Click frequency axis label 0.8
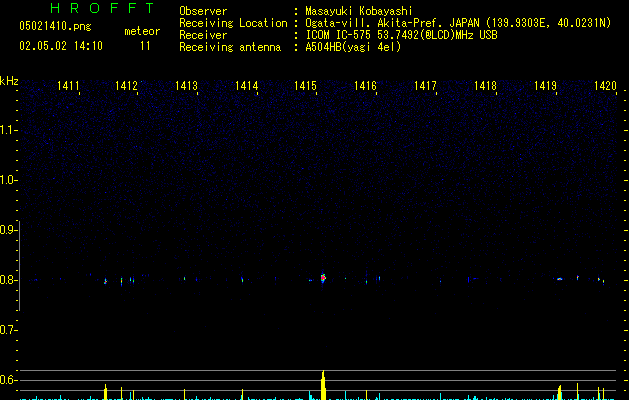This screenshot has height=400, width=629. 8,280
